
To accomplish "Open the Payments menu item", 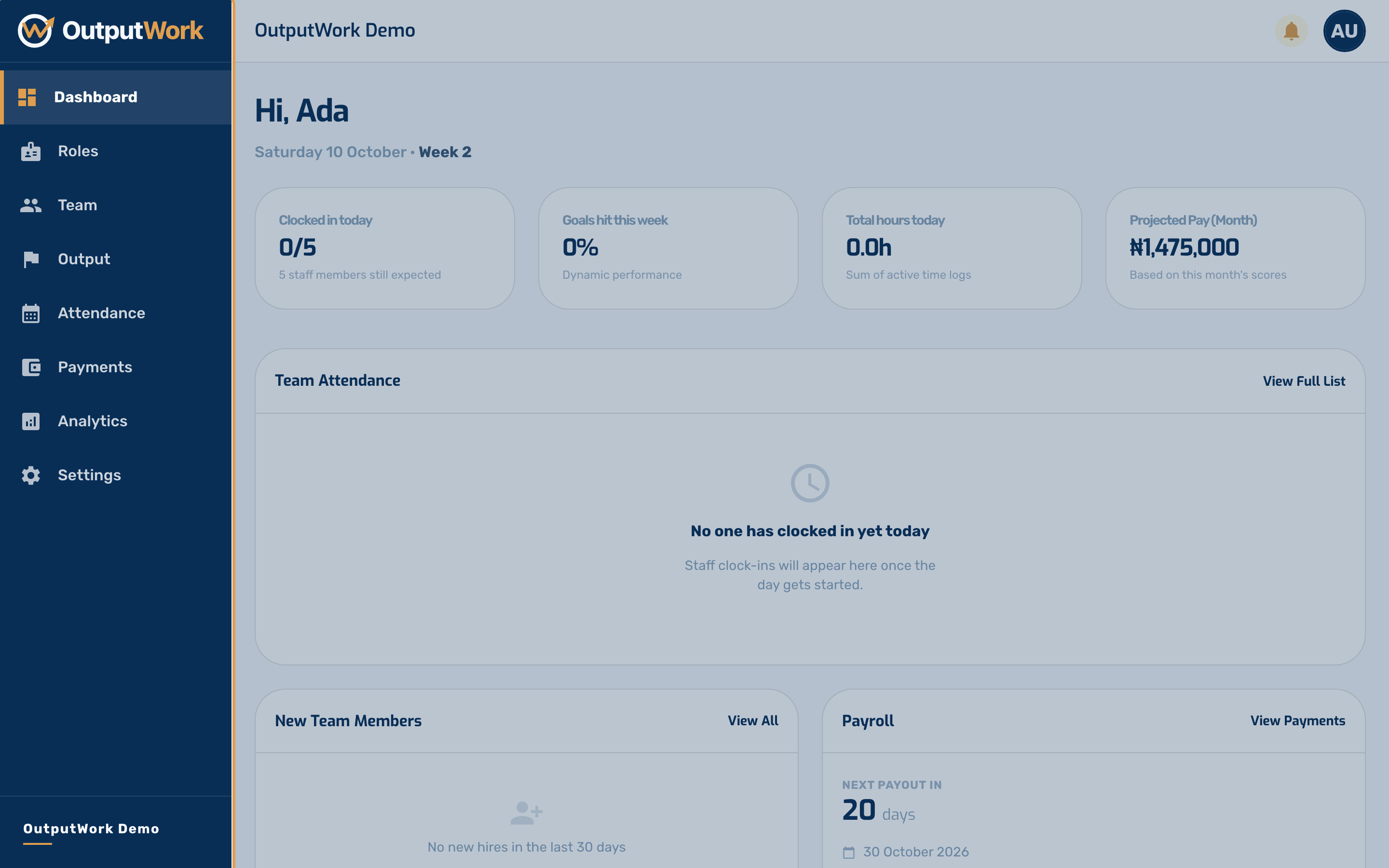I will click(116, 367).
